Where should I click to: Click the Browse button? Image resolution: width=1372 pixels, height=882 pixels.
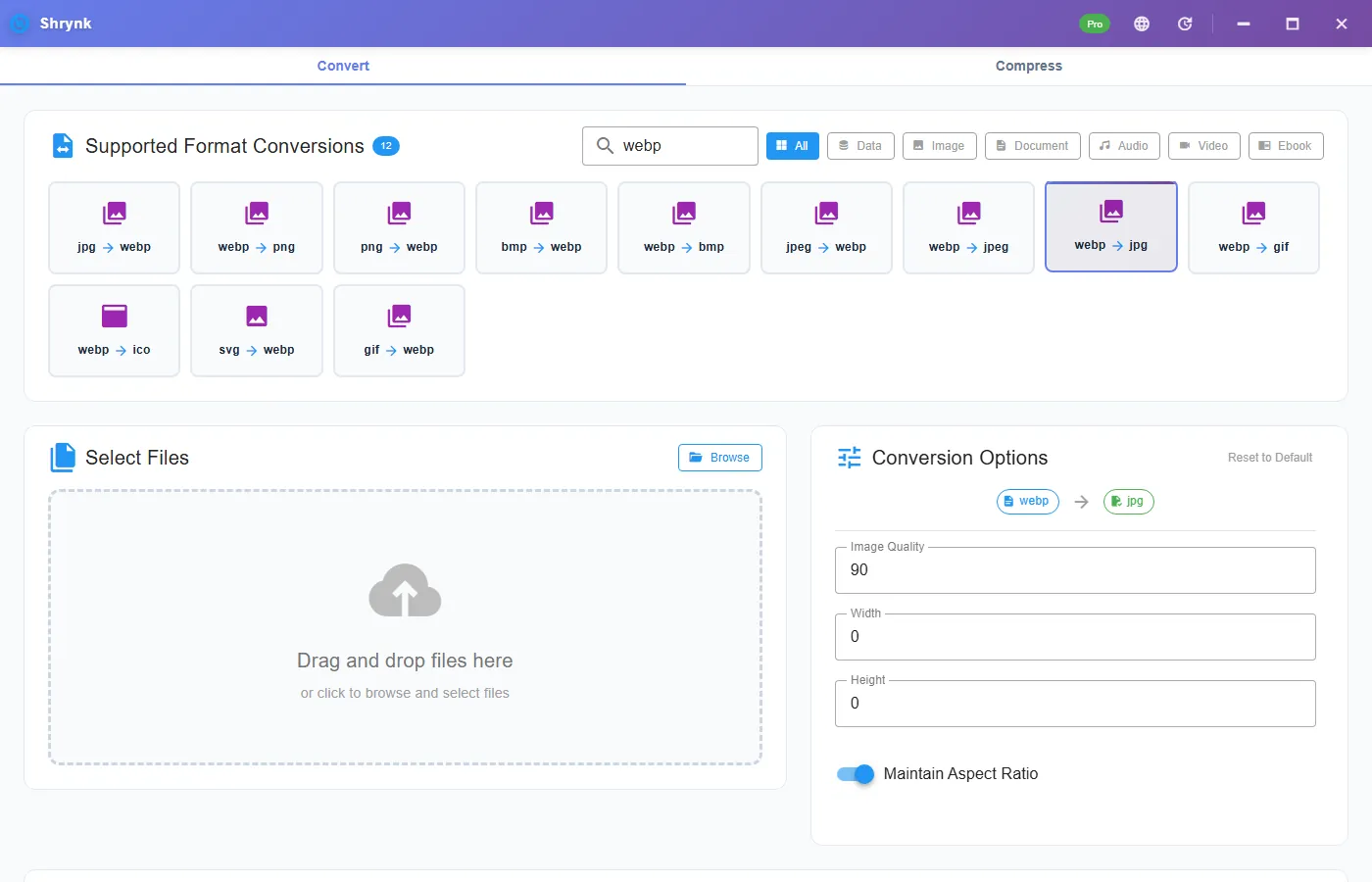[x=720, y=458]
